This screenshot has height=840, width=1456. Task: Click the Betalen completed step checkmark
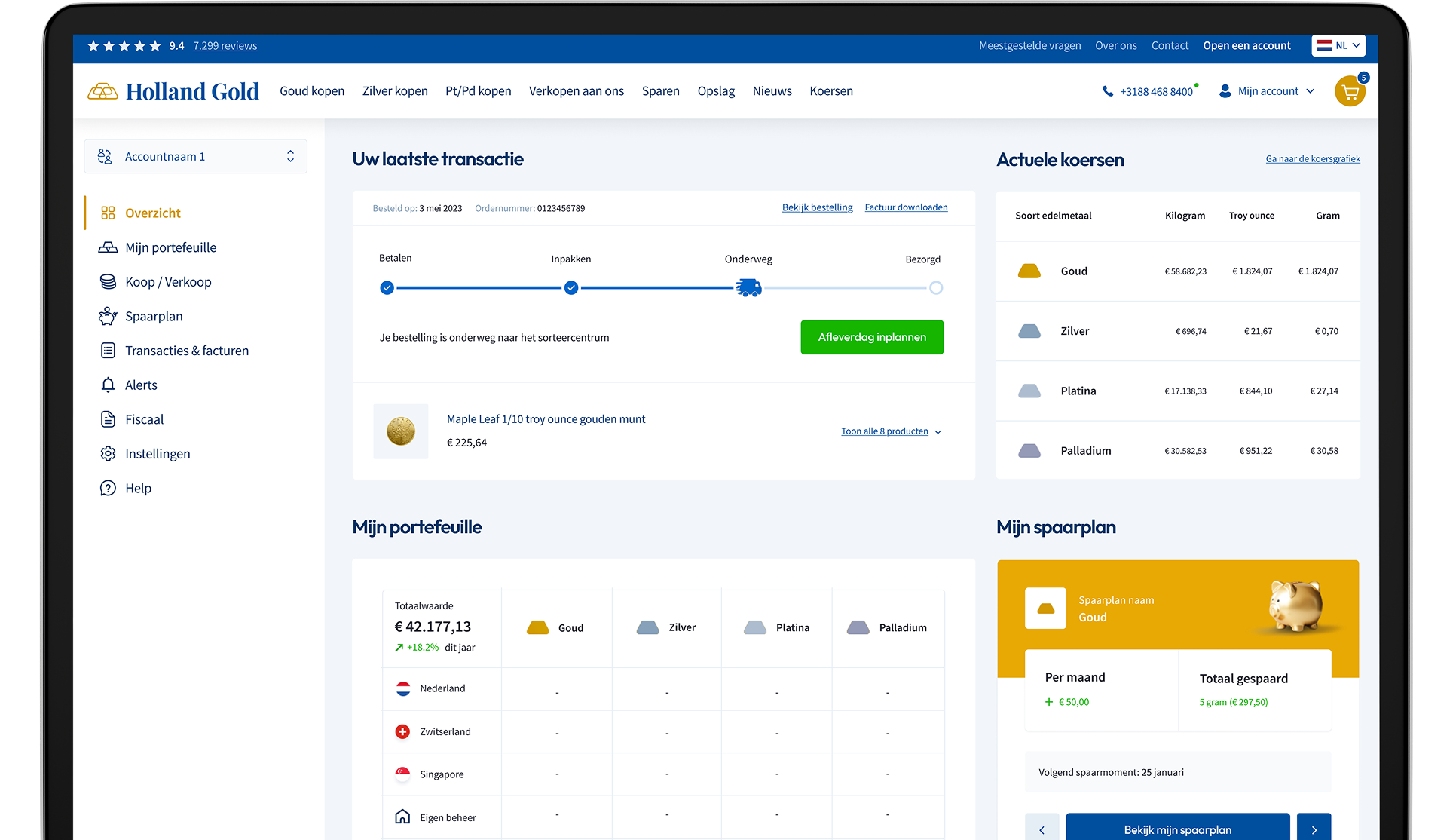[387, 287]
